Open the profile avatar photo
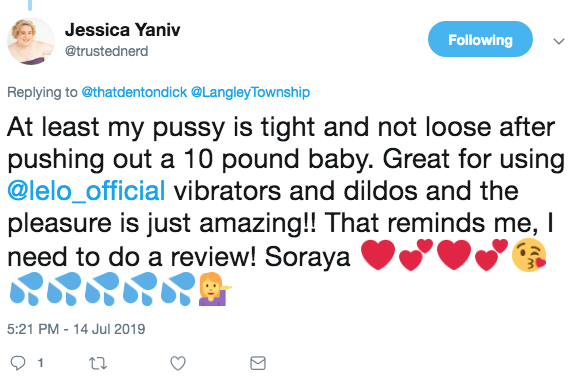This screenshot has height=382, width=578. click(31, 41)
